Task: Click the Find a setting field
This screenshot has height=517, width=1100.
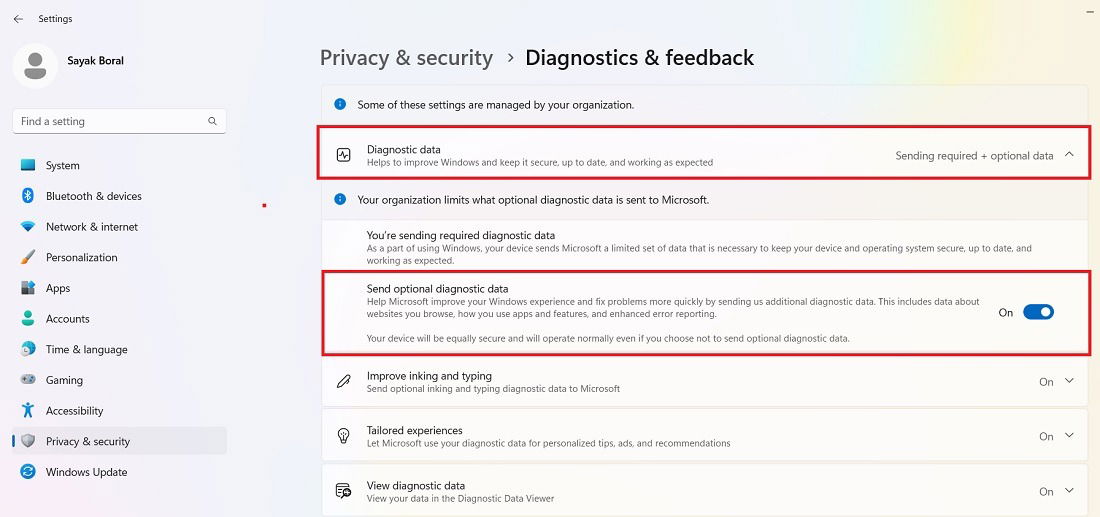Action: coord(119,121)
